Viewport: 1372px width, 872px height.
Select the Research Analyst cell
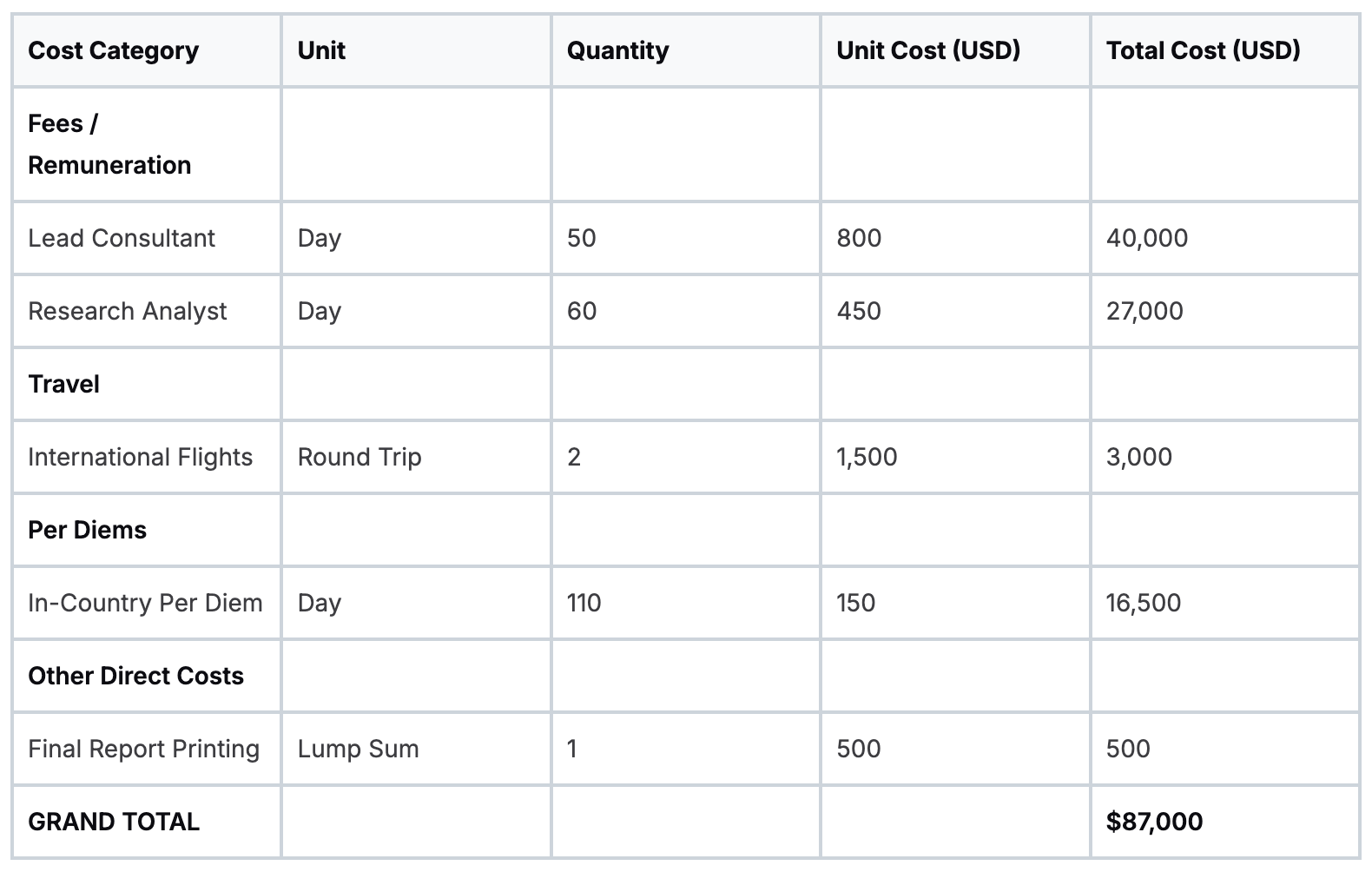127,311
